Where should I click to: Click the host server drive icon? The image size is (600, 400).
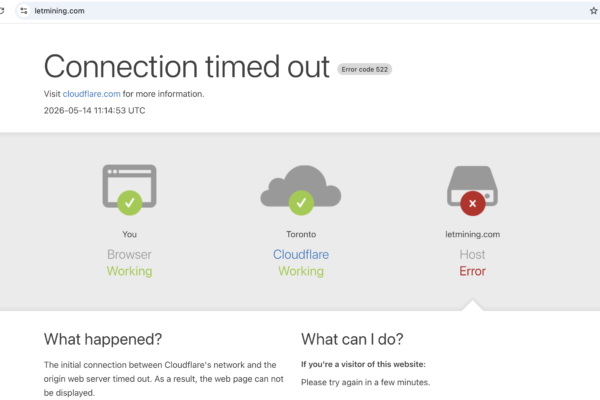472,186
